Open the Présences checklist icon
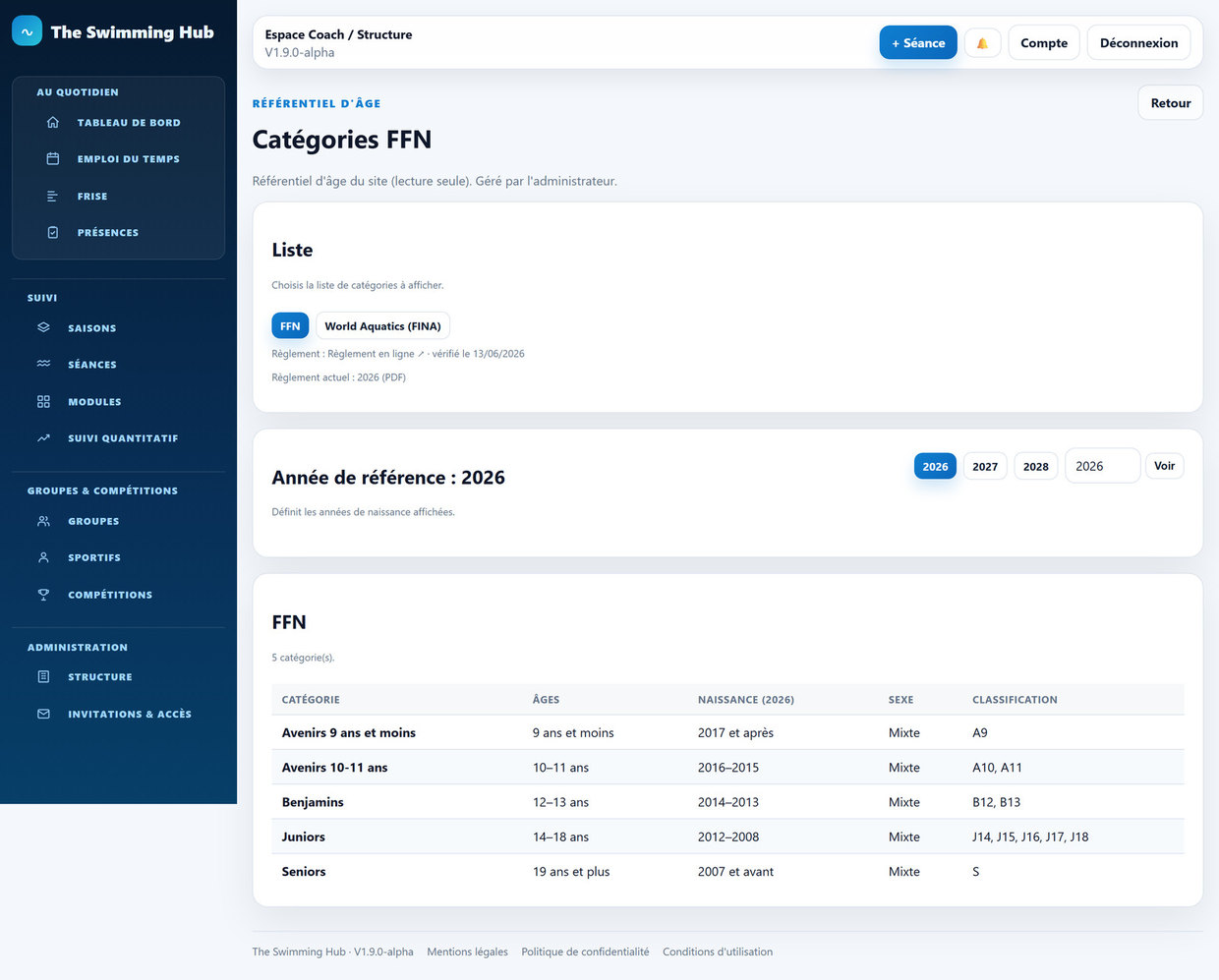This screenshot has width=1219, height=980. 53,233
